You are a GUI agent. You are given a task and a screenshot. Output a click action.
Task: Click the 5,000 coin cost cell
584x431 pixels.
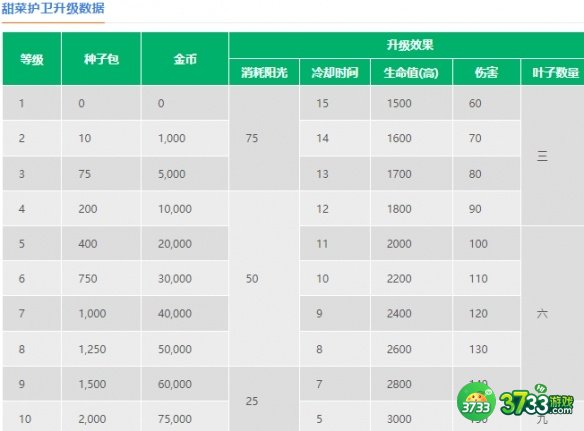point(185,174)
